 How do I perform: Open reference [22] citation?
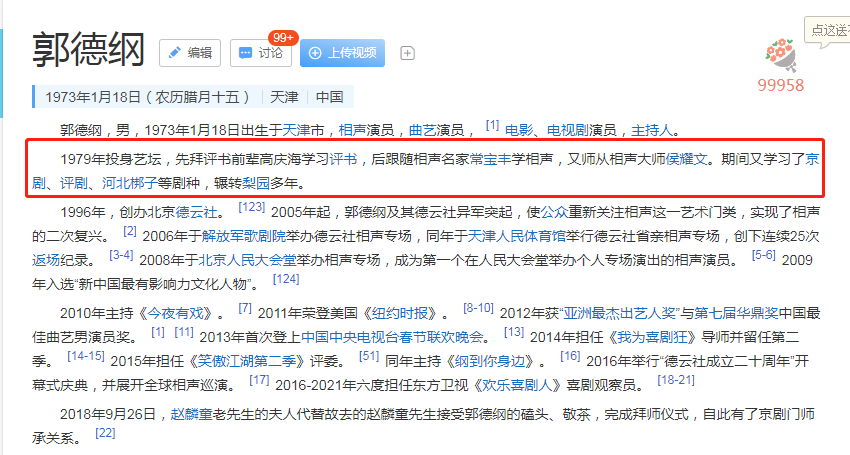(x=105, y=433)
